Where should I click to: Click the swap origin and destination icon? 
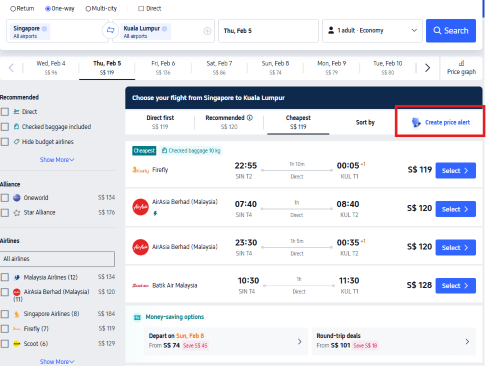tap(110, 30)
